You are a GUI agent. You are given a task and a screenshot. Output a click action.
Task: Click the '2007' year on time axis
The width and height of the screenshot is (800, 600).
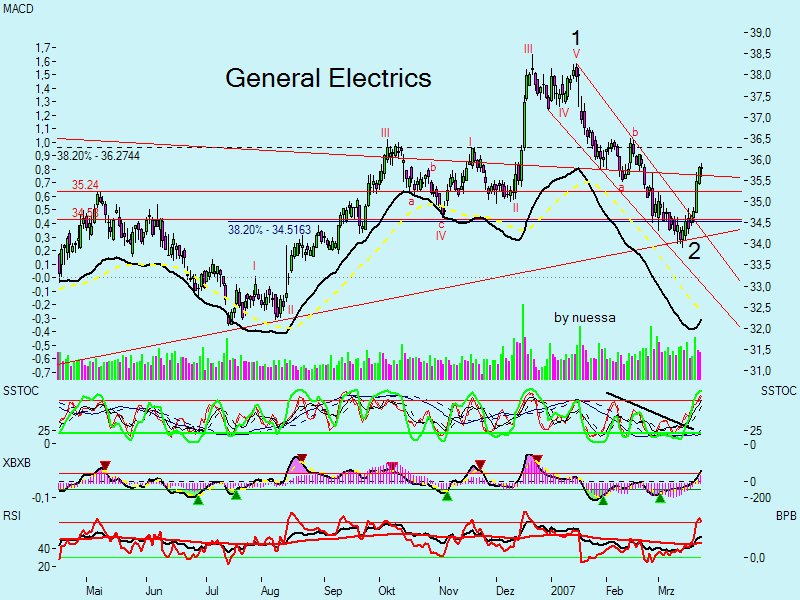pos(563,591)
